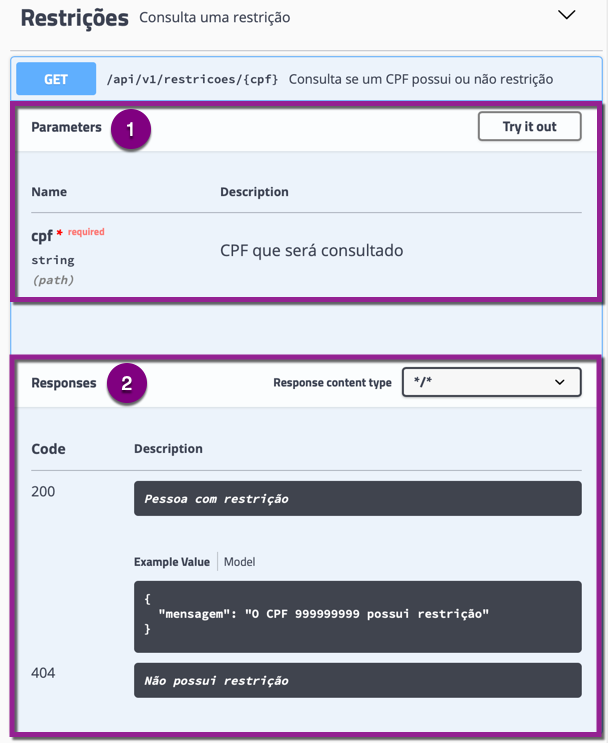
Task: Click the Parameters section header
Action: coord(66,127)
